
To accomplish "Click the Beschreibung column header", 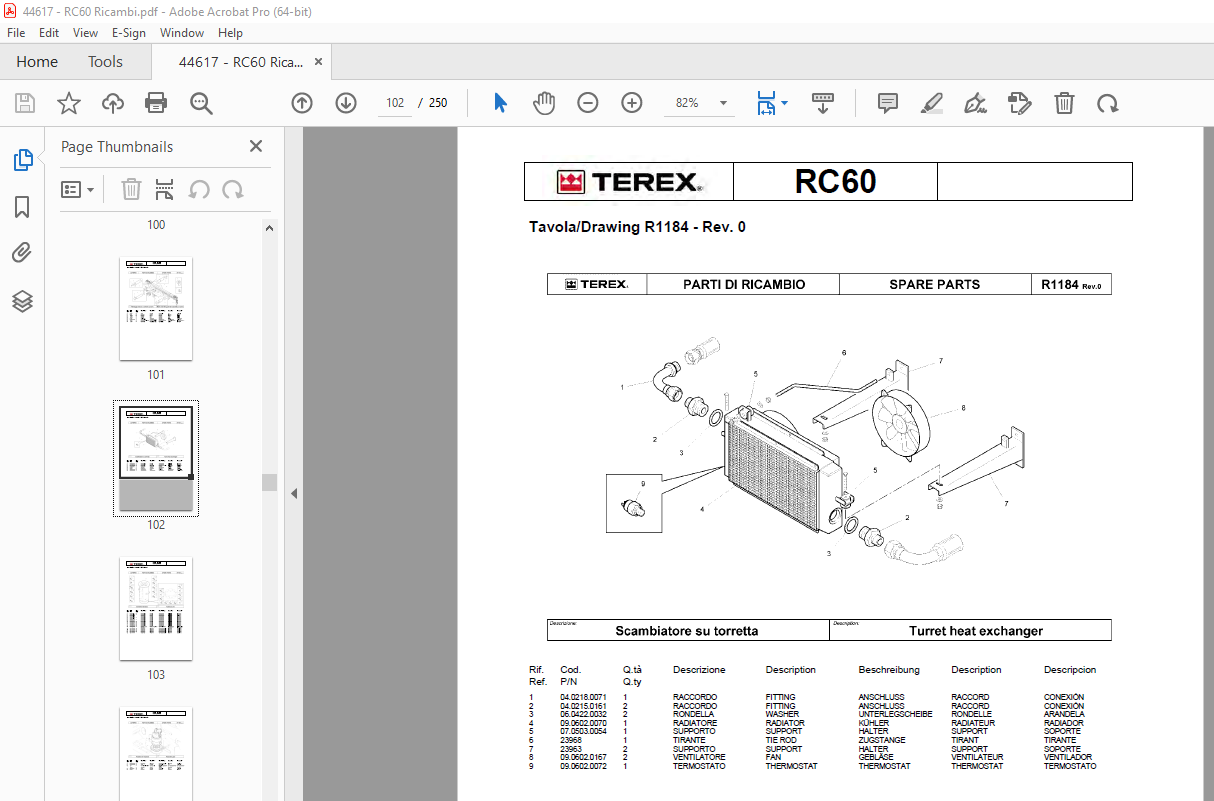I will 889,670.
